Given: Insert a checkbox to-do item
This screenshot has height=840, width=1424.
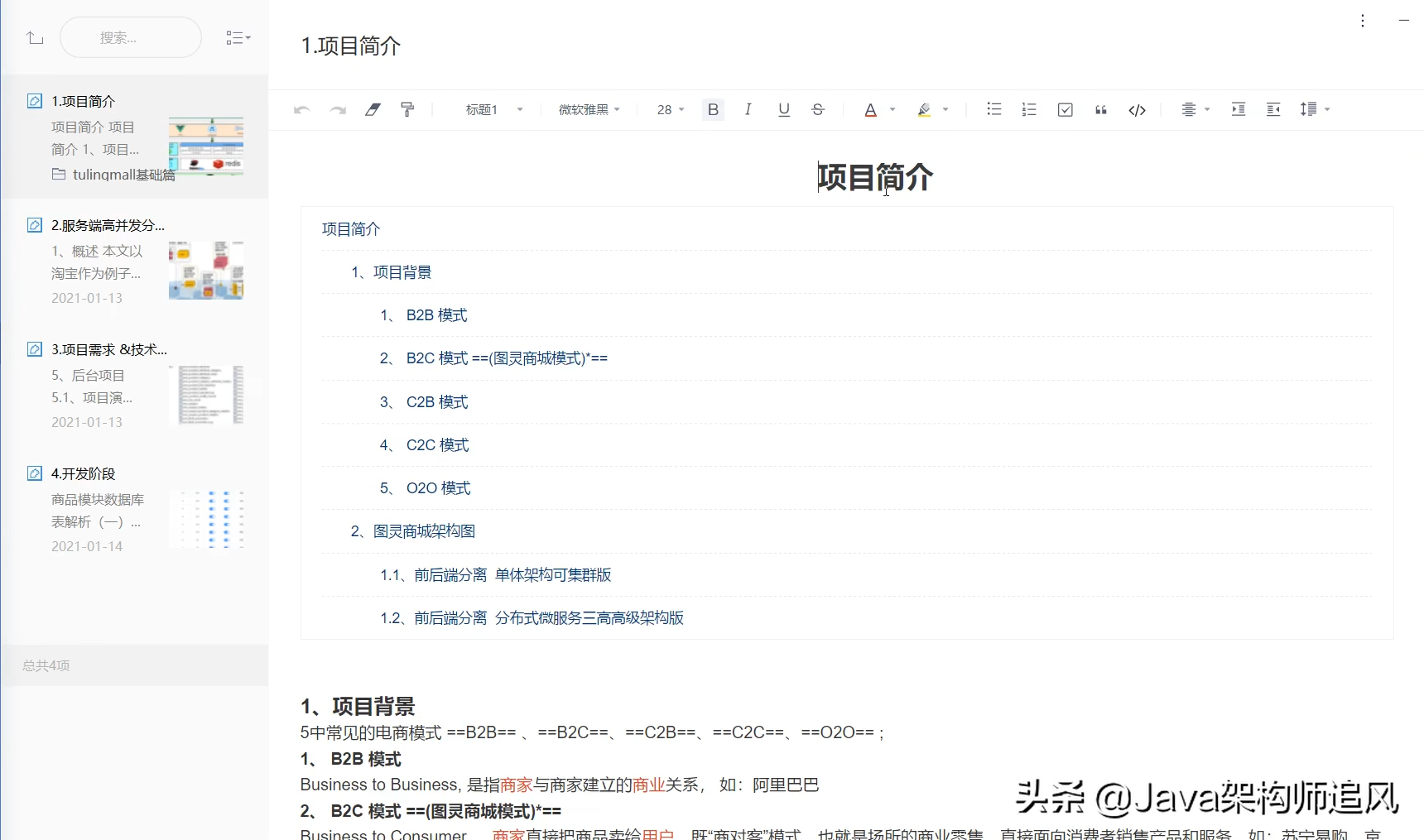Looking at the screenshot, I should pos(1066,109).
